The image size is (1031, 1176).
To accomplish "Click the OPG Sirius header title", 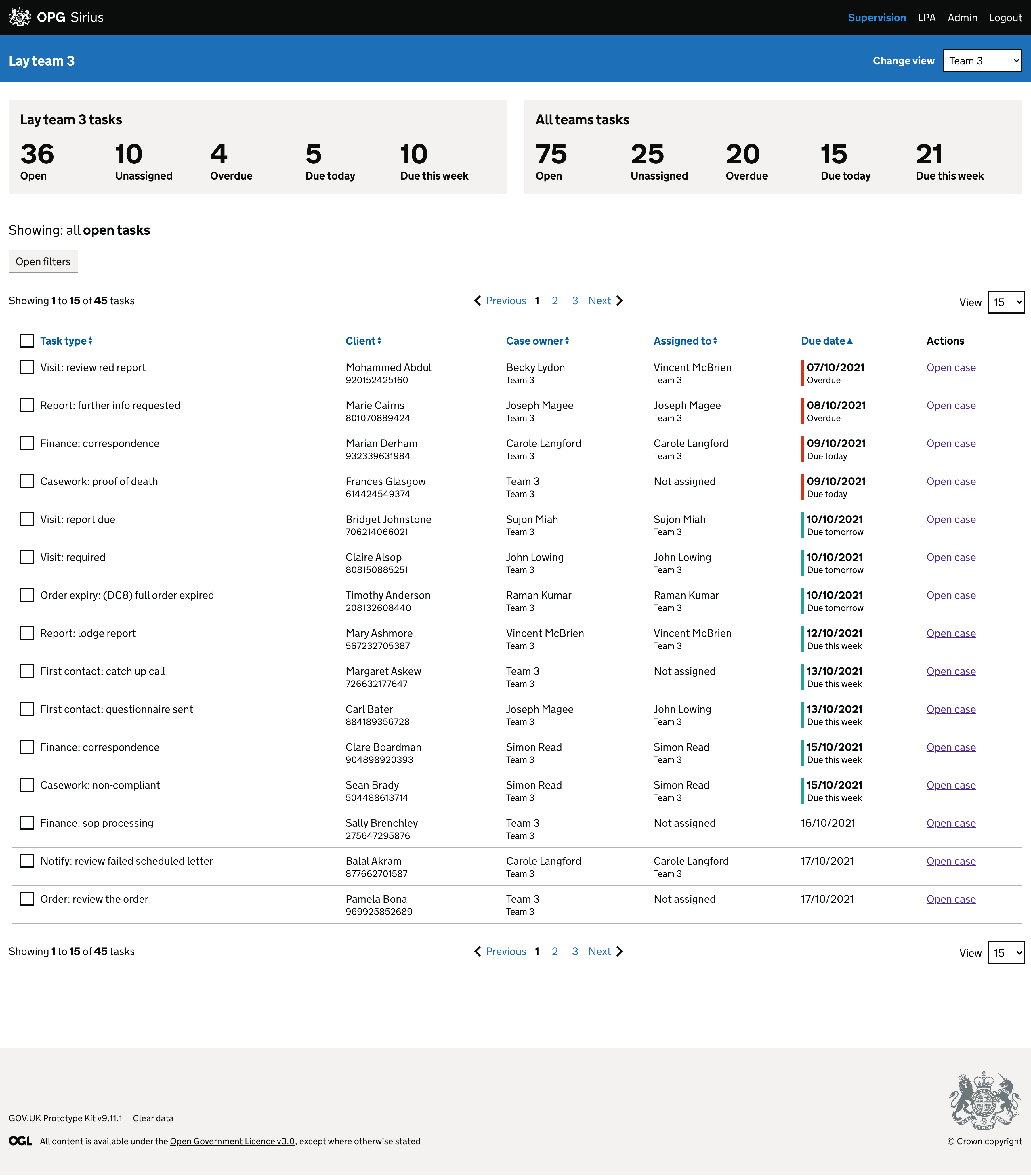I will (70, 17).
